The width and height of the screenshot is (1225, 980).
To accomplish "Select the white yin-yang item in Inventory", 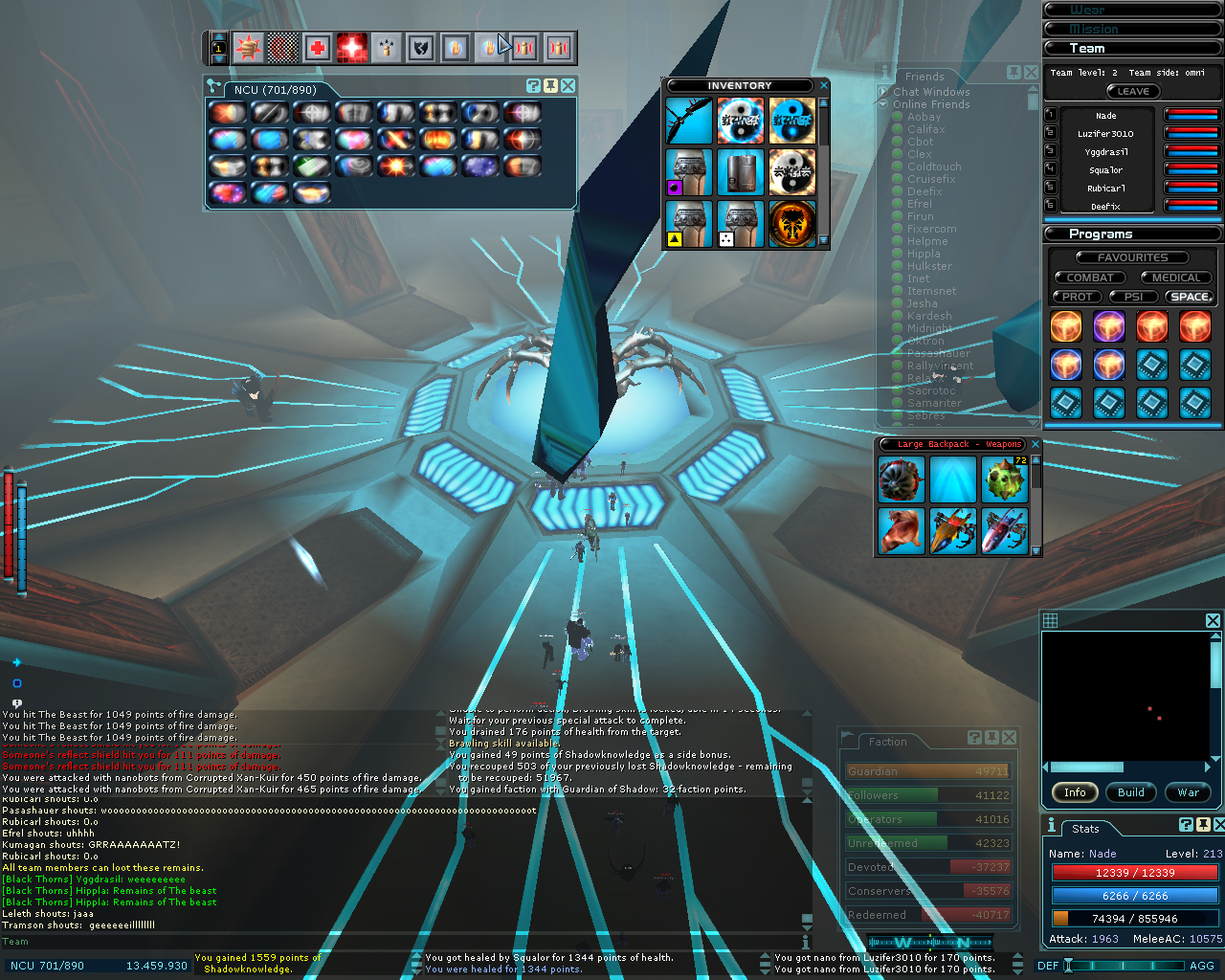I will (x=792, y=172).
